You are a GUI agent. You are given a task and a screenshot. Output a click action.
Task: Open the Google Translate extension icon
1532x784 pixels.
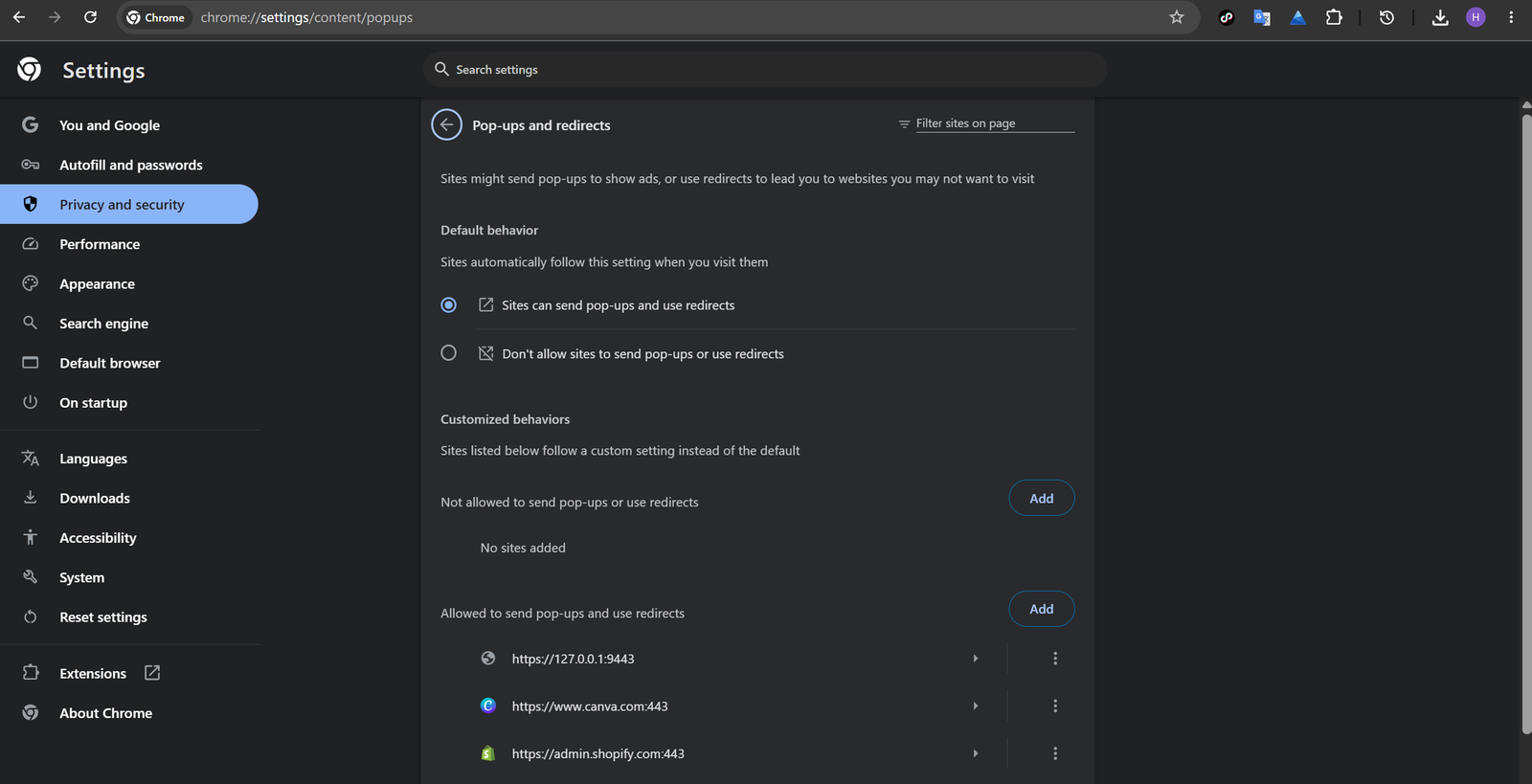[1262, 17]
